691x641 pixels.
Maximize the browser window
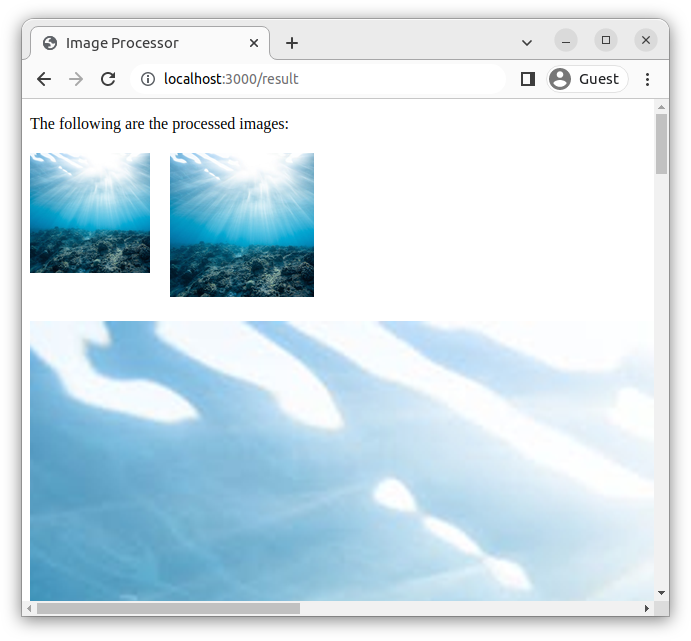[606, 41]
